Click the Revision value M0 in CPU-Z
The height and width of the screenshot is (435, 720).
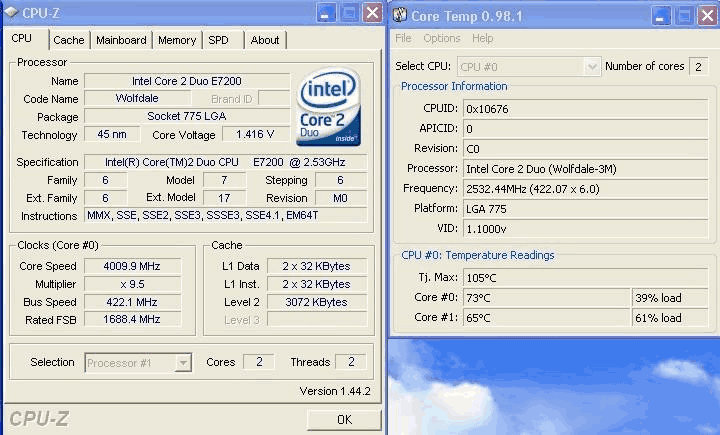pyautogui.click(x=340, y=198)
